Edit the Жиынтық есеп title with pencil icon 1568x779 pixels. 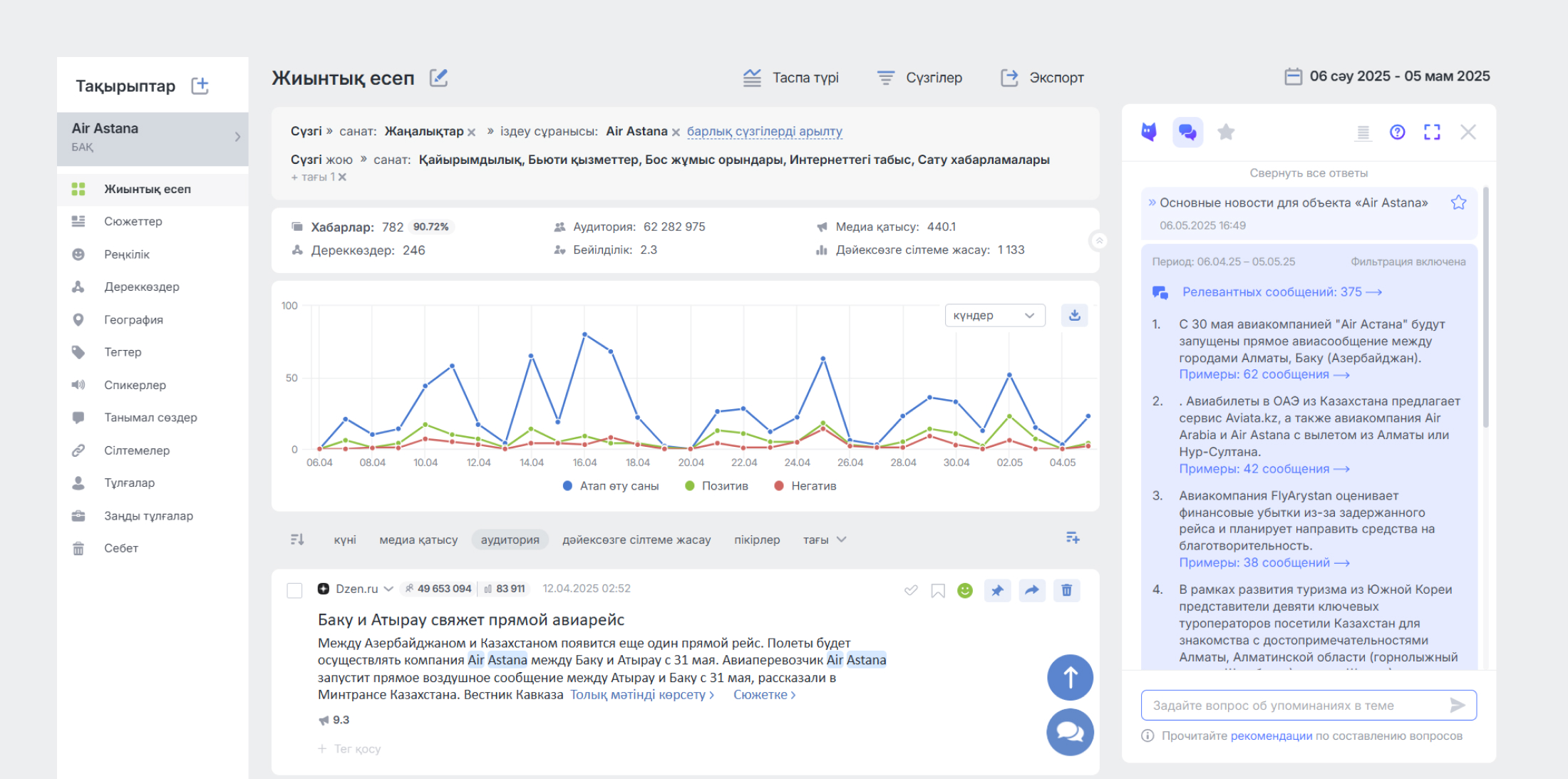click(x=439, y=78)
